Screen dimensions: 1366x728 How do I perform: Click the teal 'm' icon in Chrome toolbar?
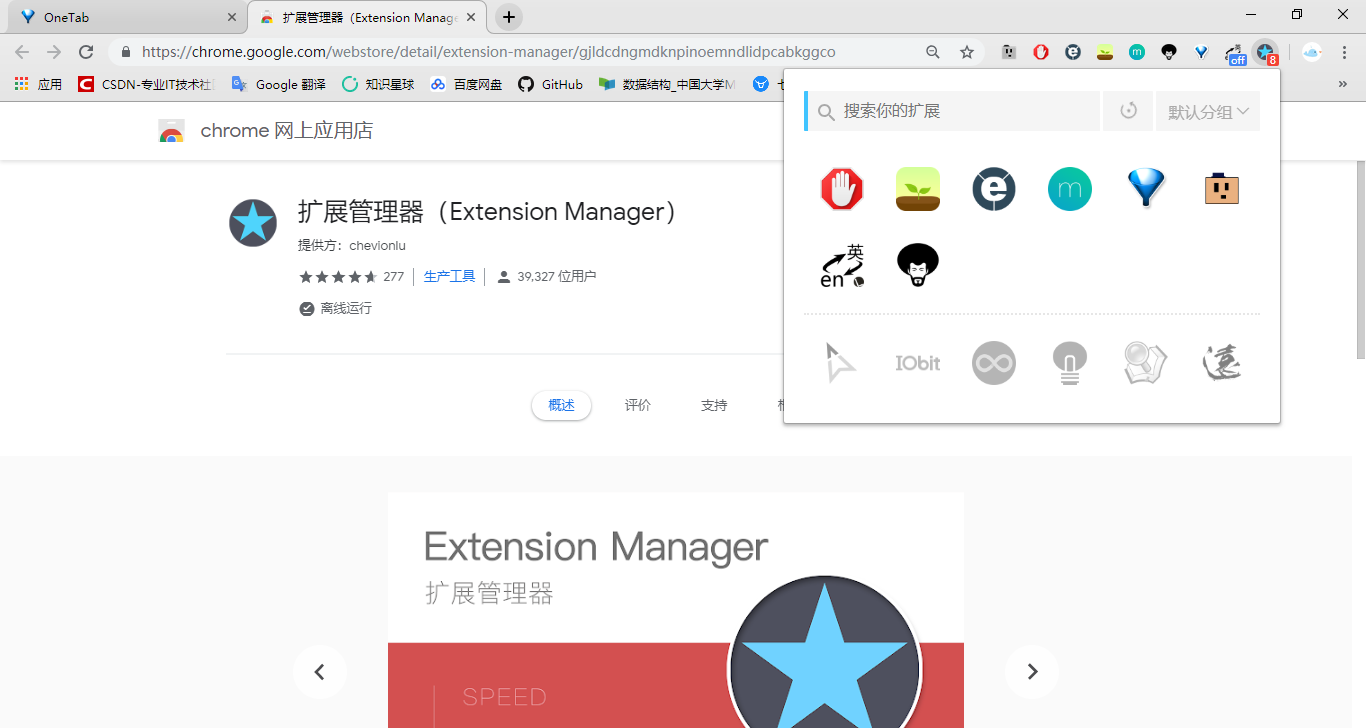pyautogui.click(x=1137, y=52)
